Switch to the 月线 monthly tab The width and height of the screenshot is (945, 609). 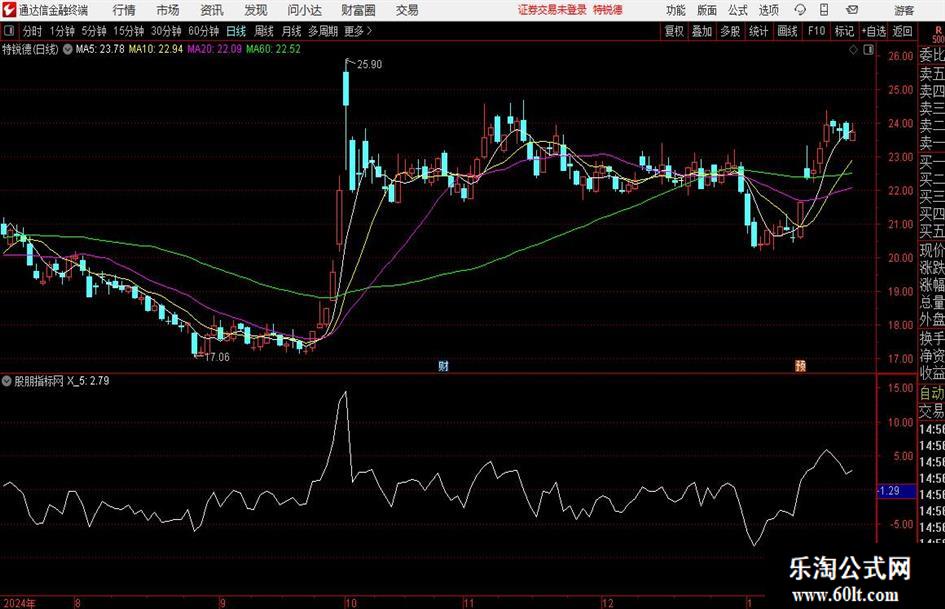point(292,31)
